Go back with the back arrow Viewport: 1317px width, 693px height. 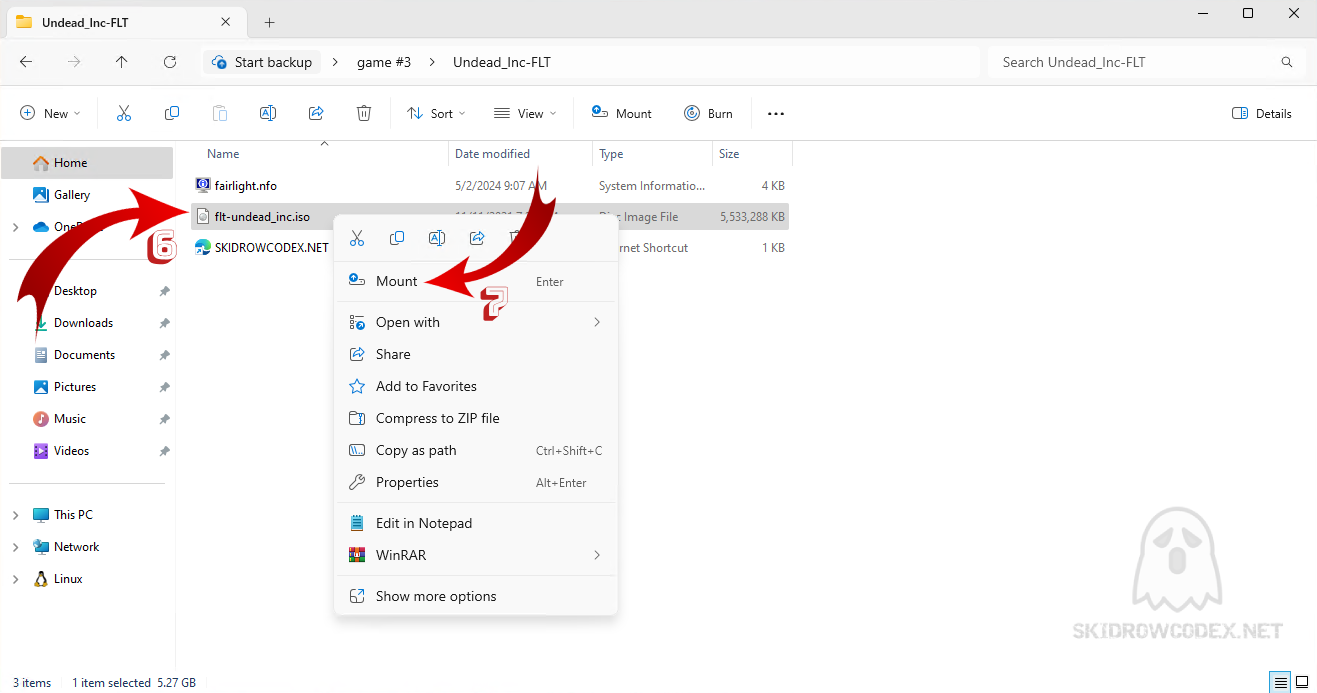[x=26, y=62]
